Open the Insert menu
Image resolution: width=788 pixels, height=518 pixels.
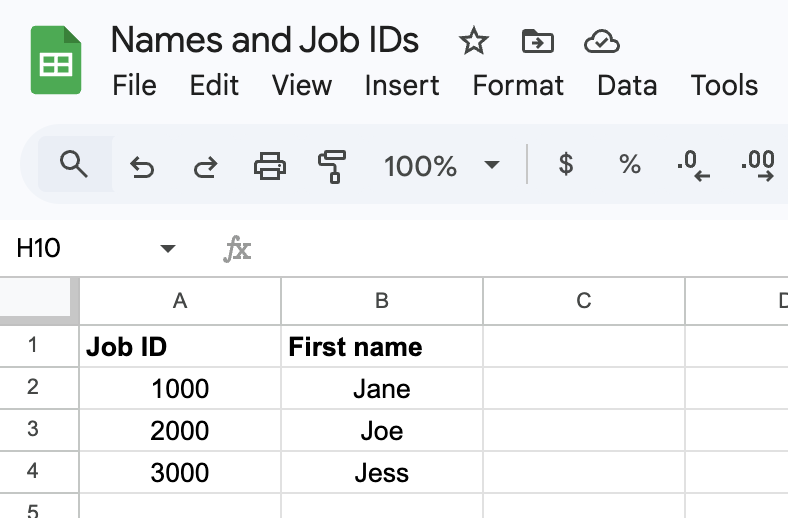click(x=402, y=86)
